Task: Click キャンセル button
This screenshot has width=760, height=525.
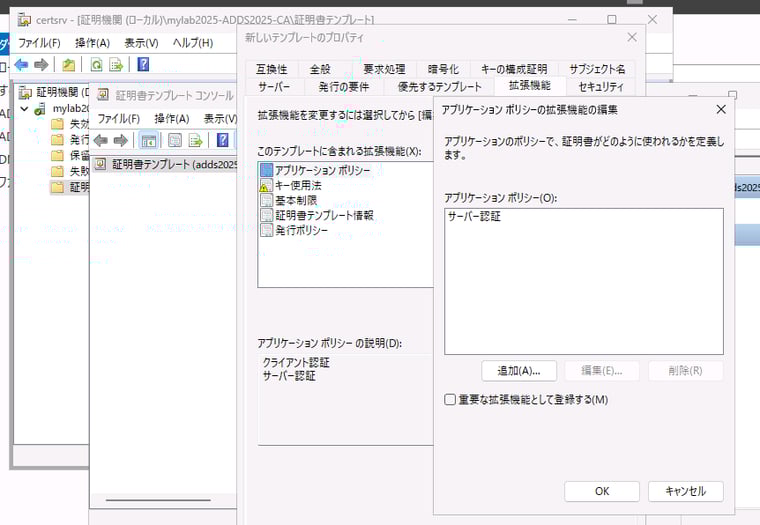Action: tap(685, 491)
